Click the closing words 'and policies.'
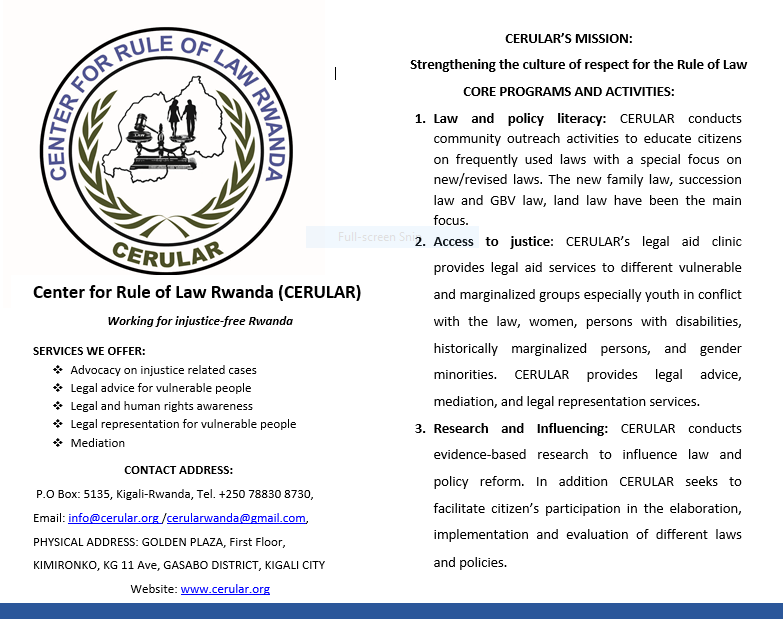The image size is (783, 619). tap(470, 563)
